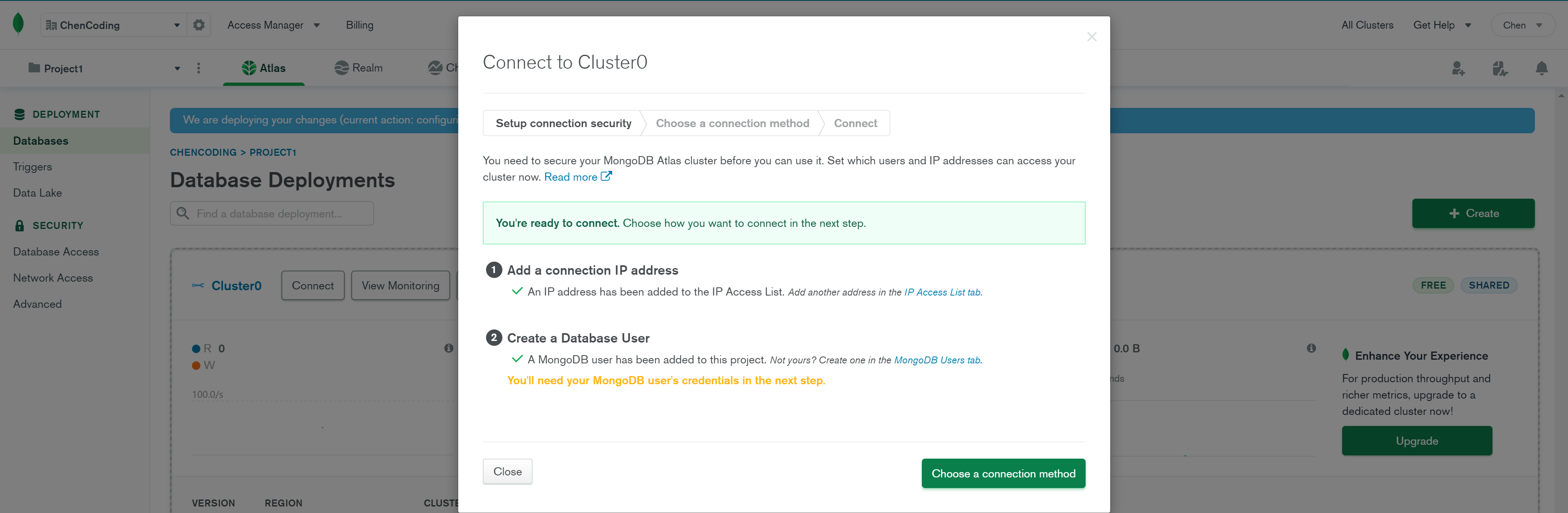This screenshot has width=1568, height=513.
Task: Focus the Find a database deployment field
Action: [x=272, y=214]
